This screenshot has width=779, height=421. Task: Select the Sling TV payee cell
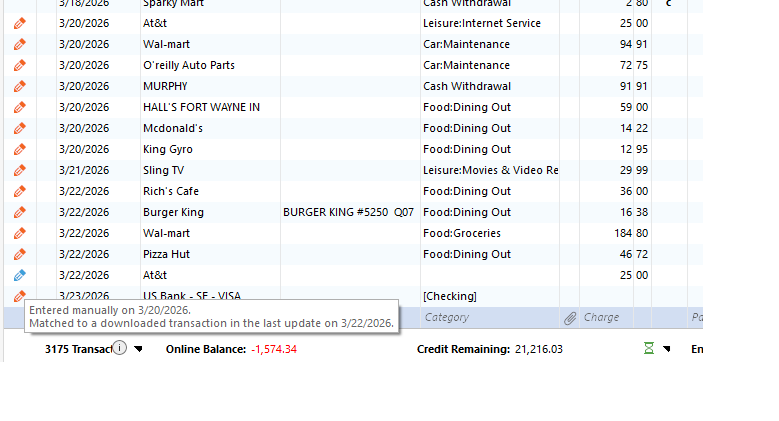click(x=163, y=170)
